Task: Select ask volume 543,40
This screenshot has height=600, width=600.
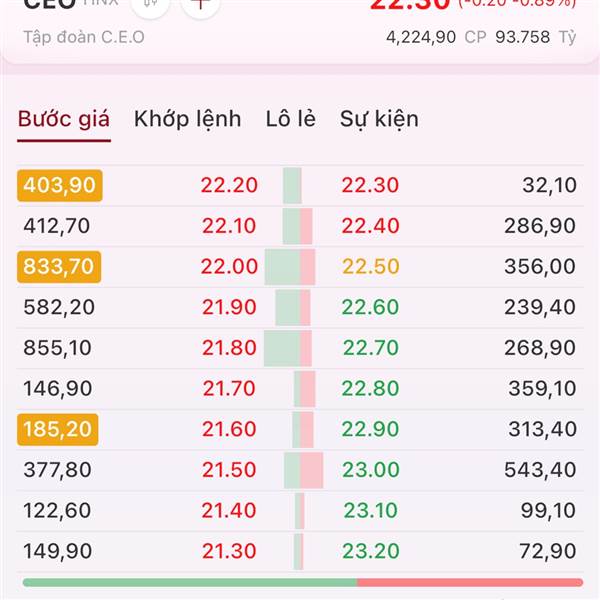Action: (540, 470)
